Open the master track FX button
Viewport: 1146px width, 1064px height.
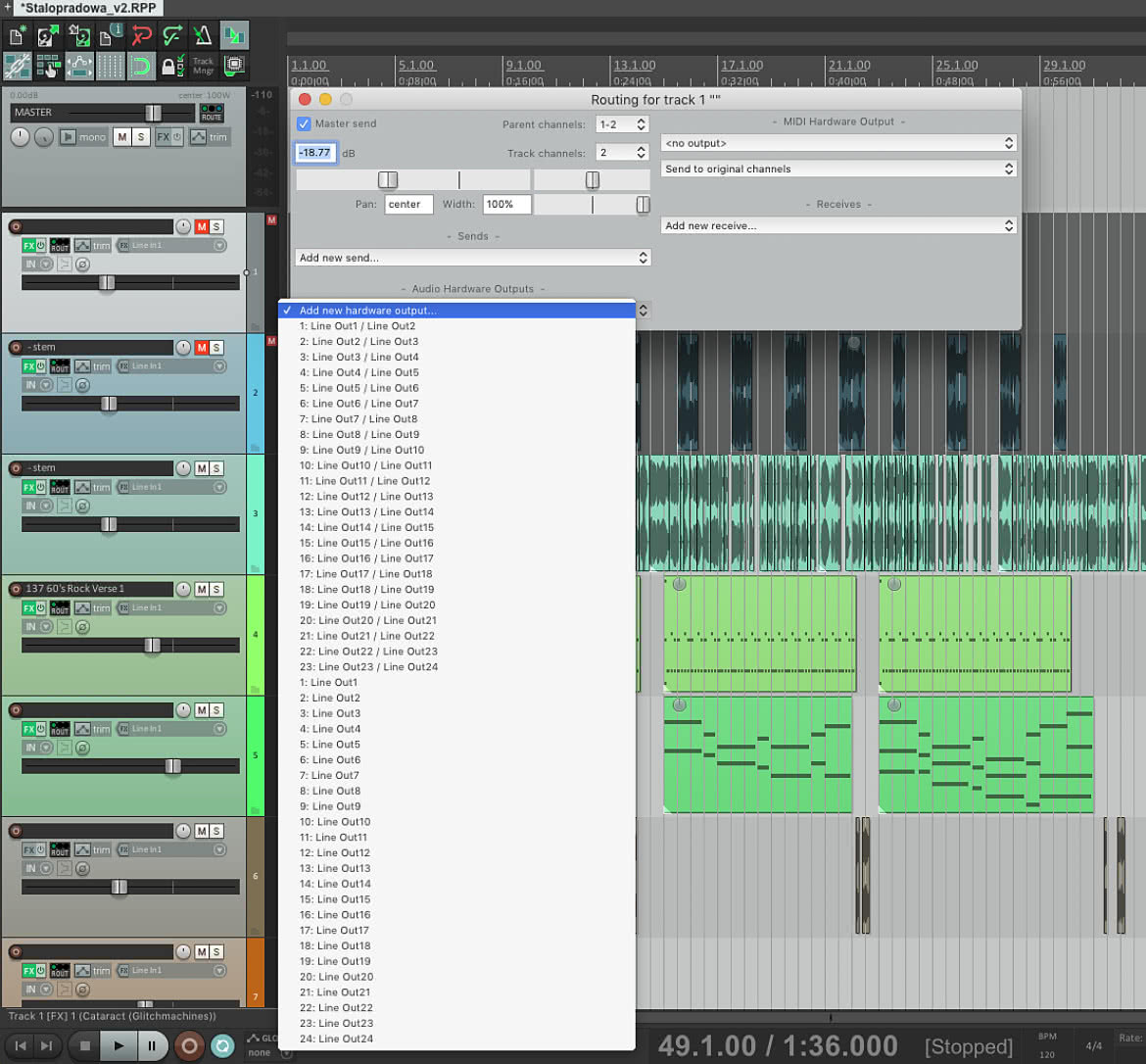pos(163,137)
